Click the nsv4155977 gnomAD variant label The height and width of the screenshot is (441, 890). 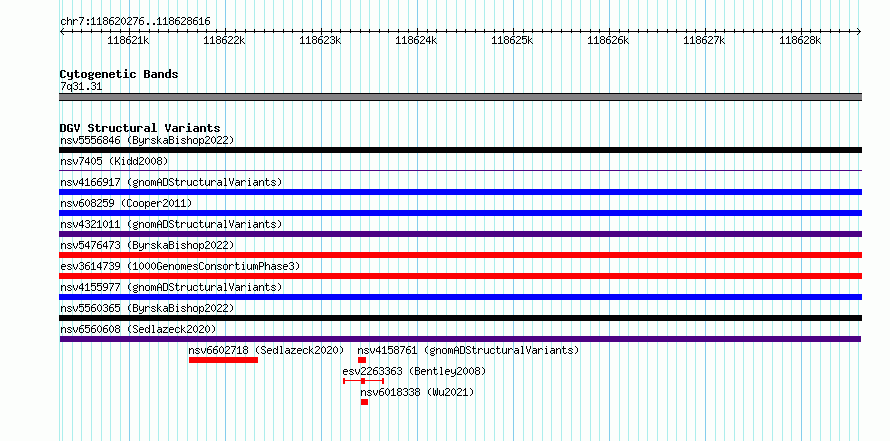point(171,287)
